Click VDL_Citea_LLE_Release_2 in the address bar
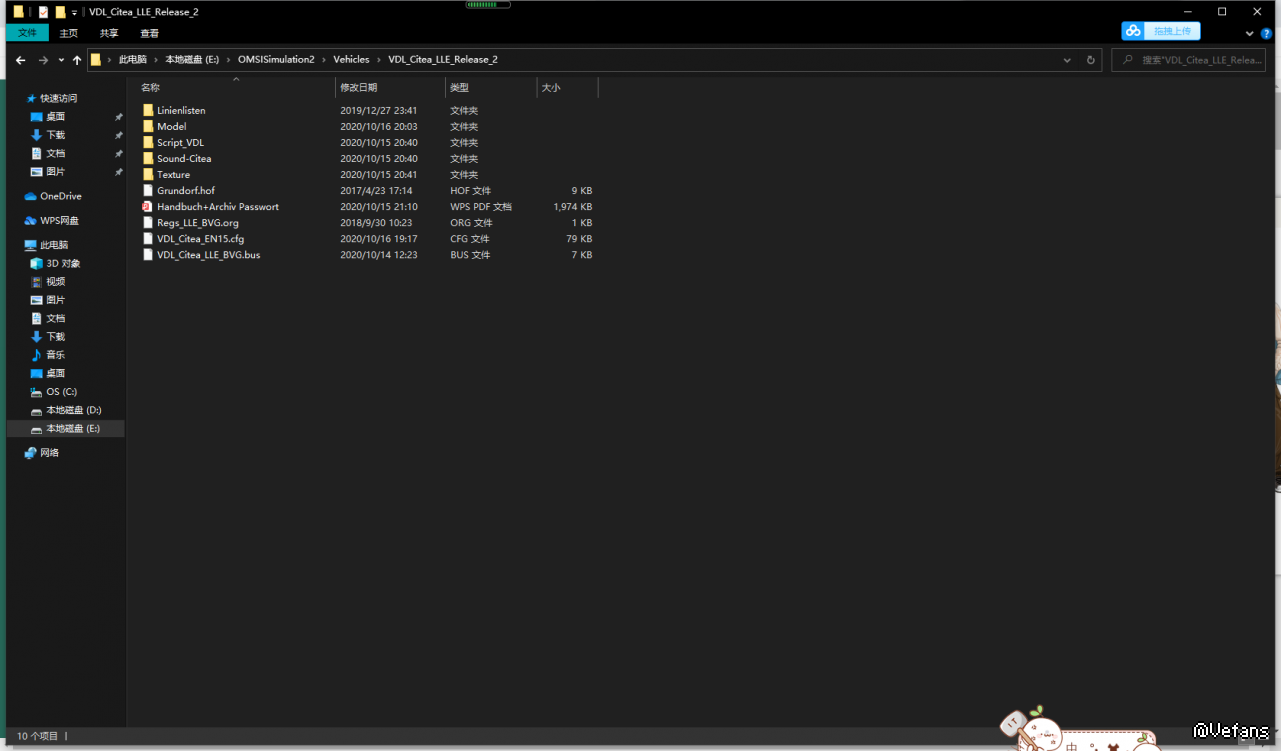Screen dimensions: 1281x751 pos(443,60)
